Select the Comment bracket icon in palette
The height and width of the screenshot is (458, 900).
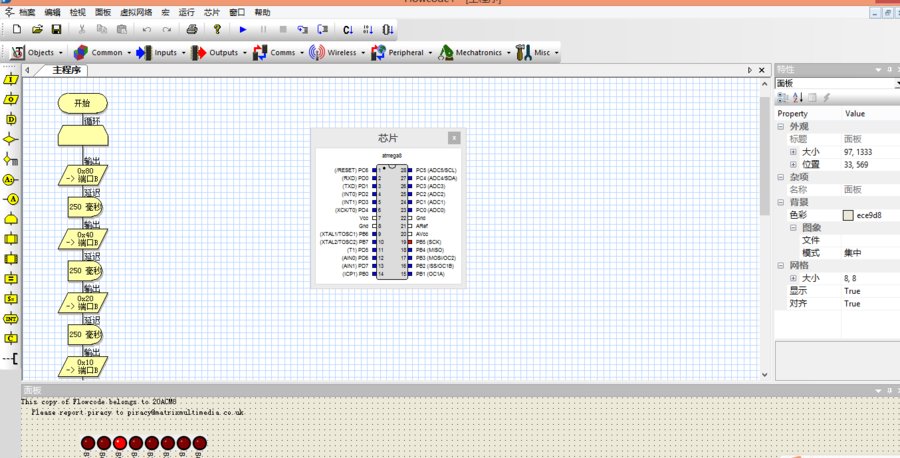10,359
